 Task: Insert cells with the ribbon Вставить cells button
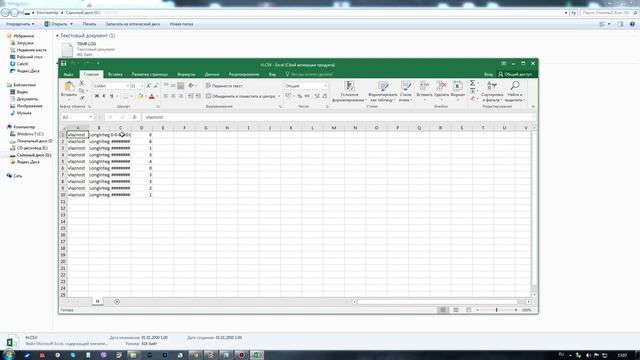[x=424, y=91]
